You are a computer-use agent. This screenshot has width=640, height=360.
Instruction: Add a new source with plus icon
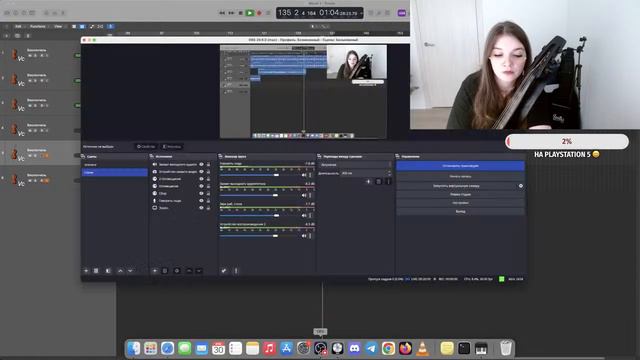155,271
